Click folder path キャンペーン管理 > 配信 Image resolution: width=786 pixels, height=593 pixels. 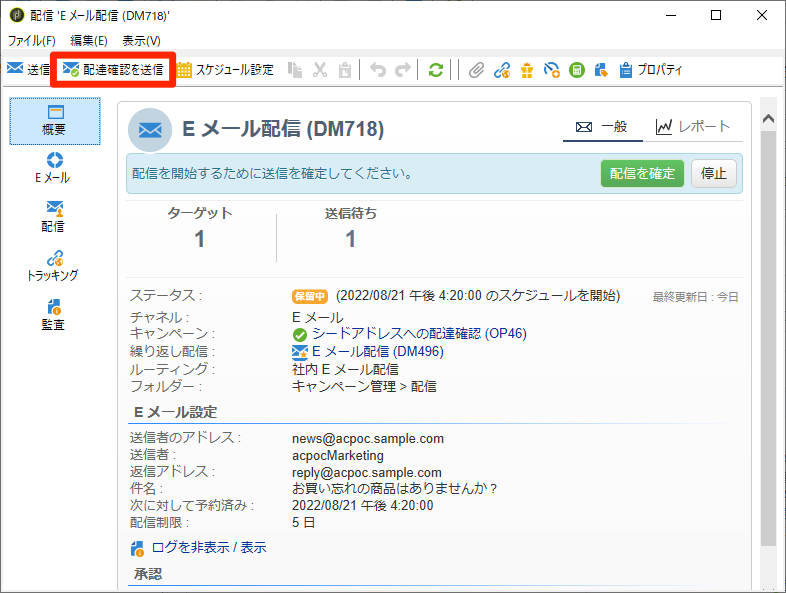[x=364, y=386]
